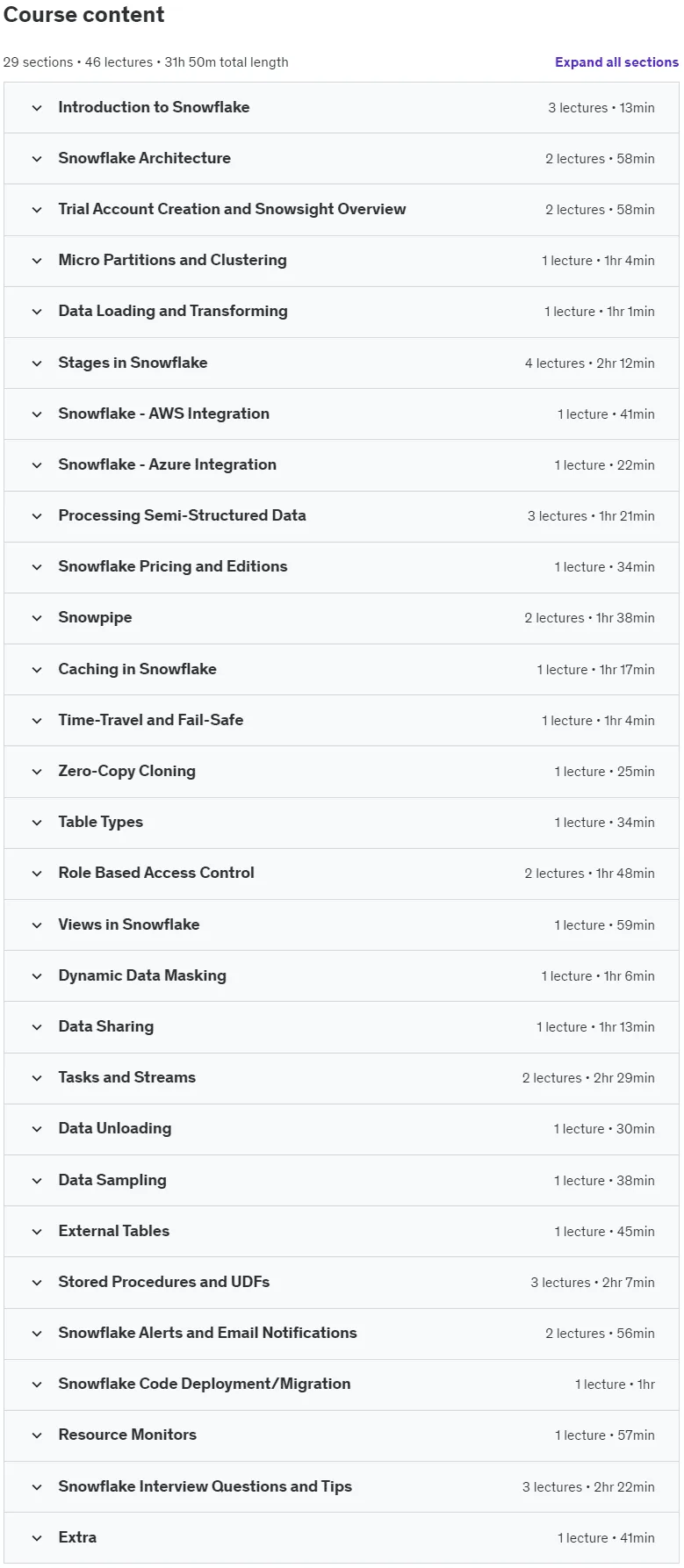
Task: Expand Role Based Access Control chevron
Action: click(37, 874)
